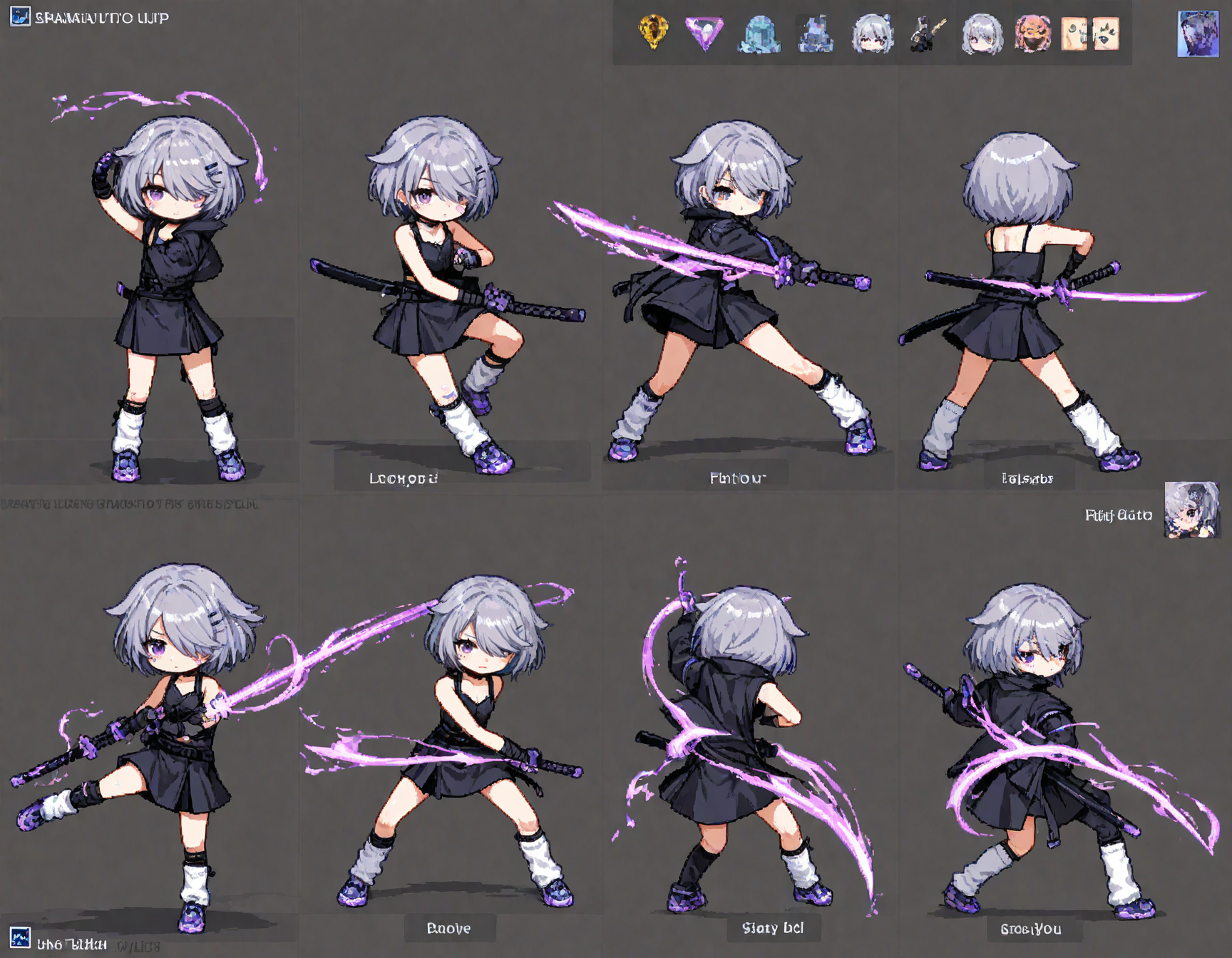Click the label under the purple slash pose
This screenshot has width=1232, height=958.
[737, 478]
